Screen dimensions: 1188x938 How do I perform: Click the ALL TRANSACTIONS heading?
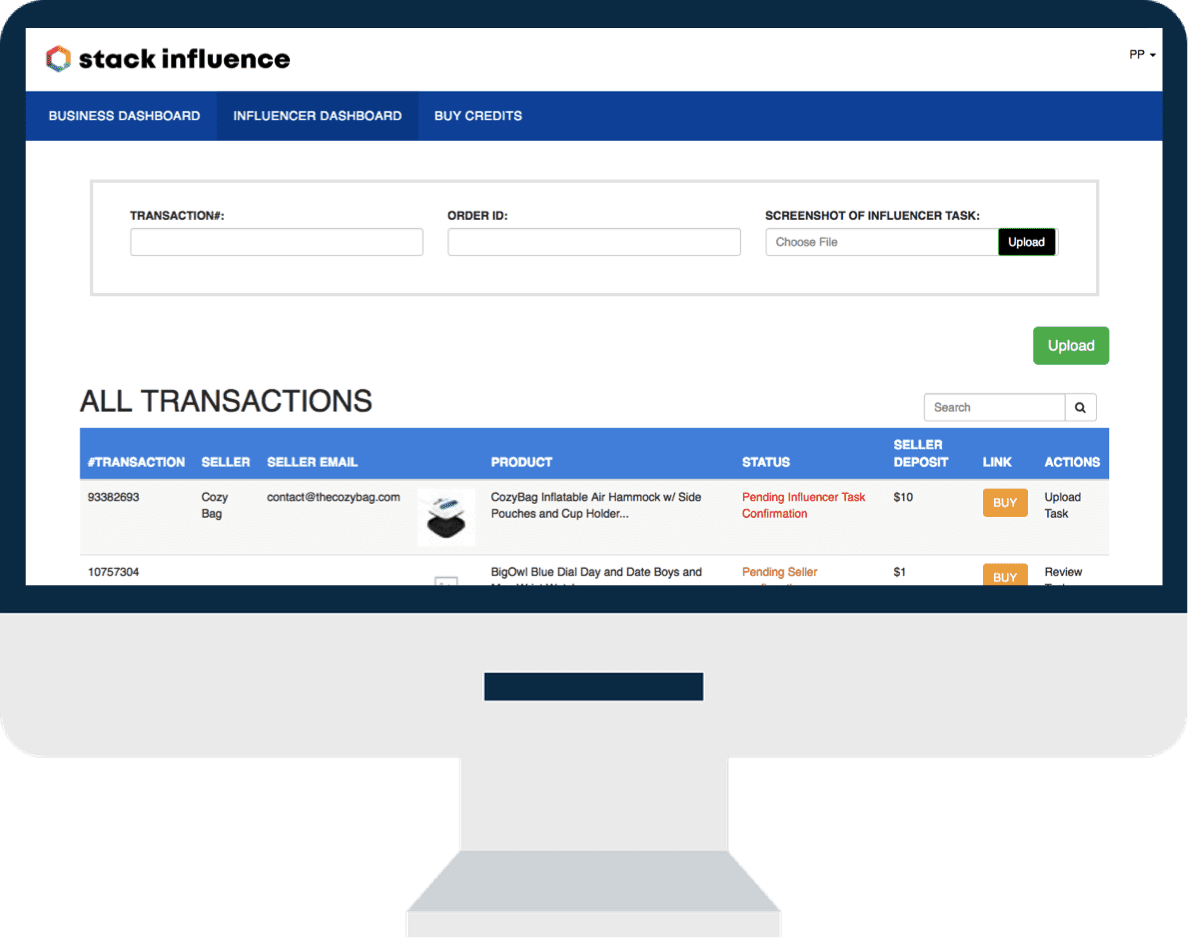click(226, 401)
